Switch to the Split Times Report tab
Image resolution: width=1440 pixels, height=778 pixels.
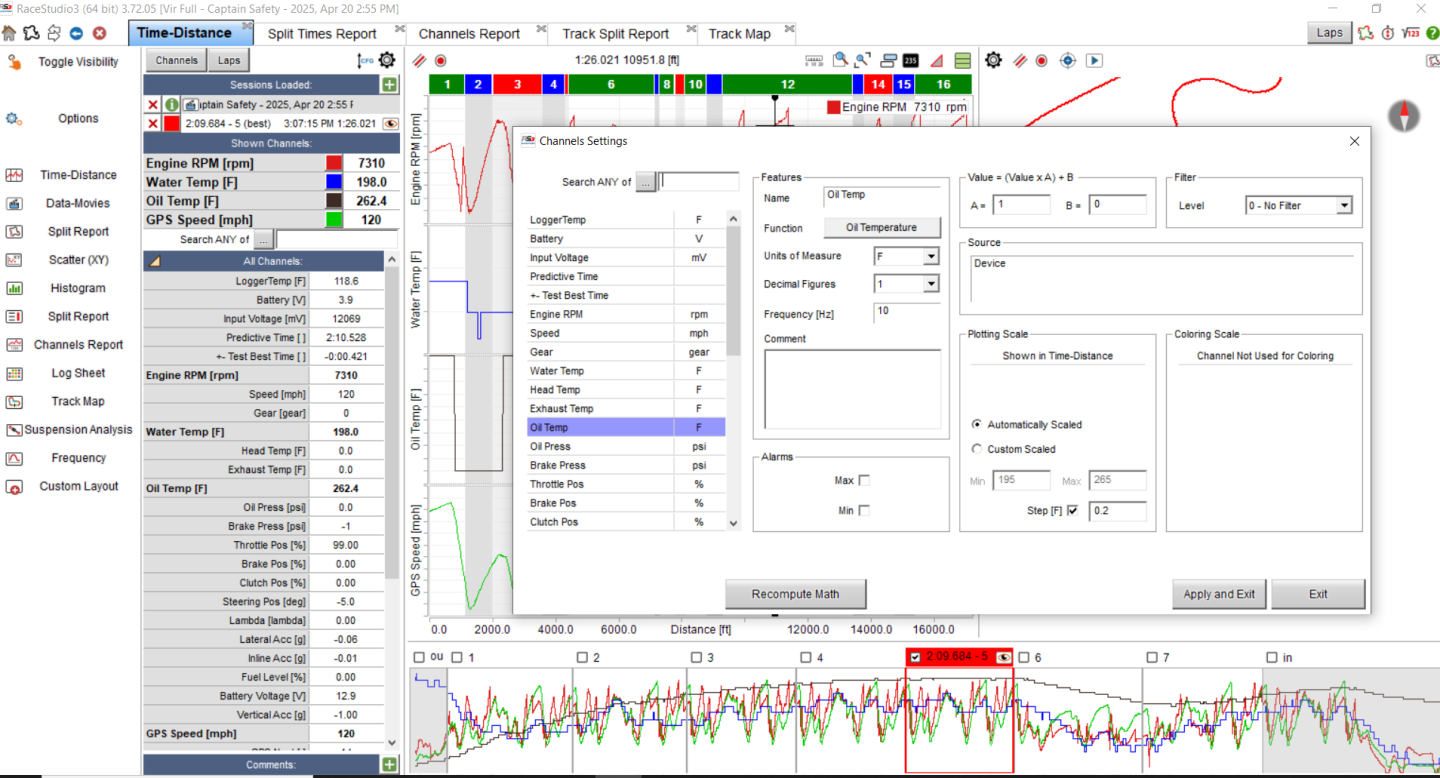(x=322, y=33)
